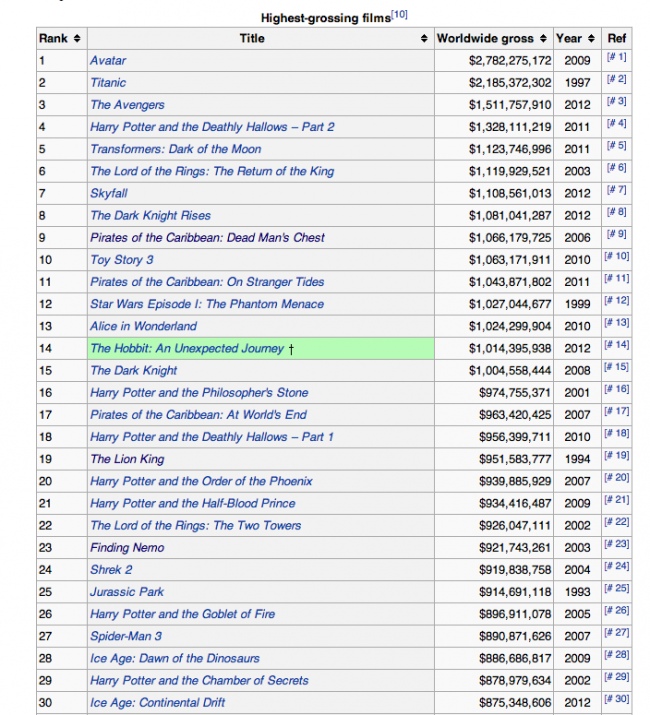Open The Dark Knight Rises link
This screenshot has width=650, height=715.
coord(151,215)
